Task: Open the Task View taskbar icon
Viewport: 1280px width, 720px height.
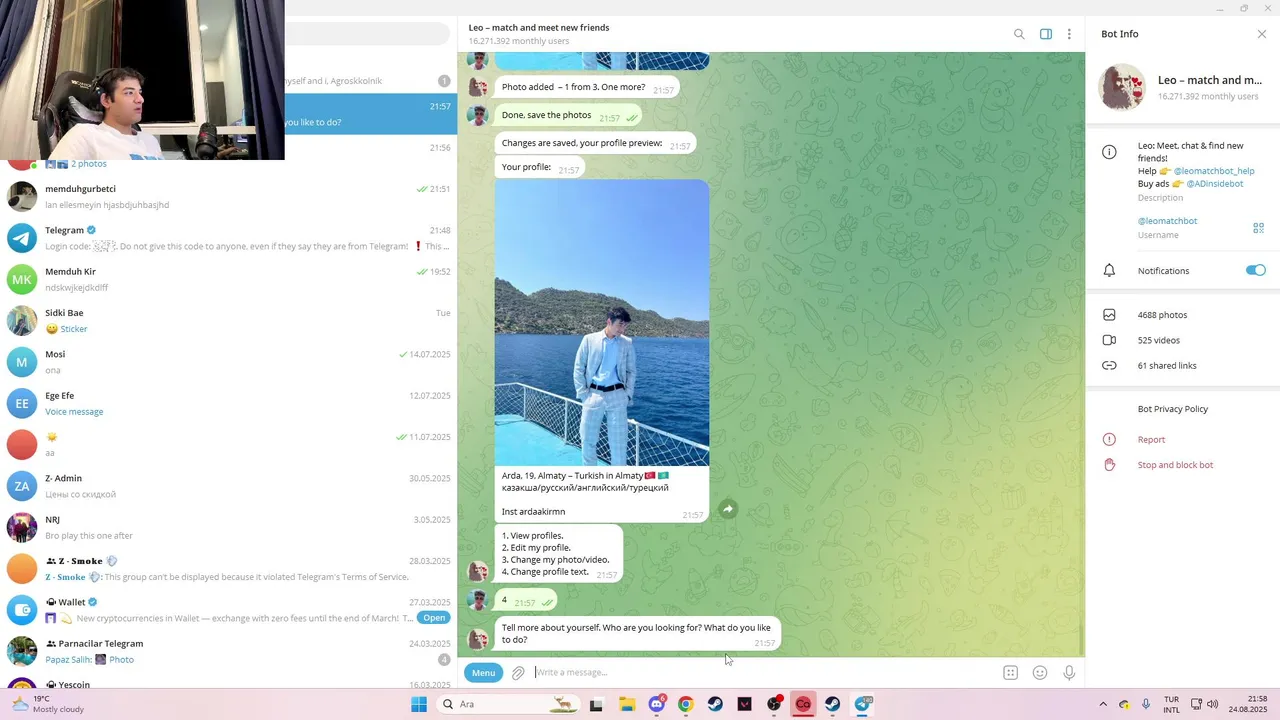Action: pyautogui.click(x=597, y=704)
